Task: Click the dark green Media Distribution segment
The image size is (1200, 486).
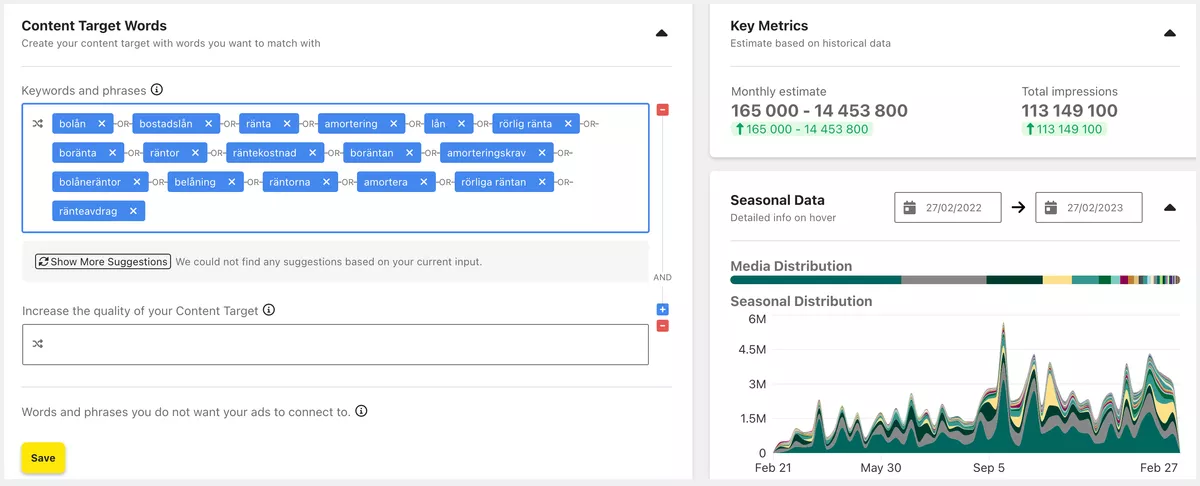Action: click(1014, 280)
